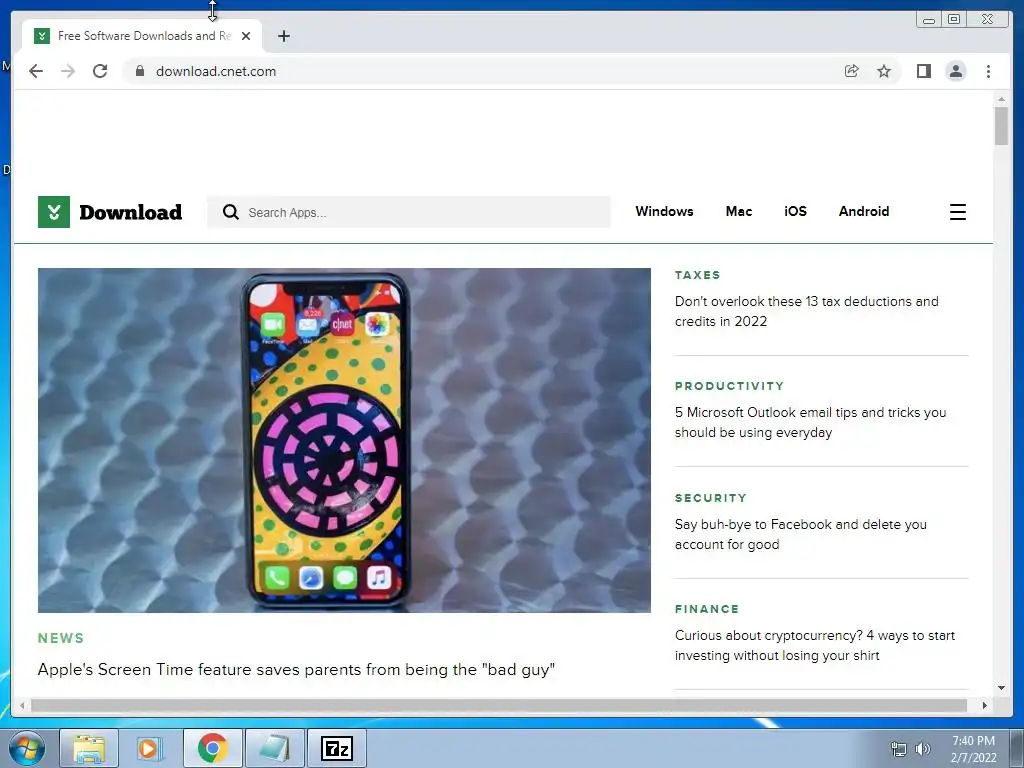Open Apple's Screen Time feature article
The width and height of the screenshot is (1024, 768).
click(296, 669)
